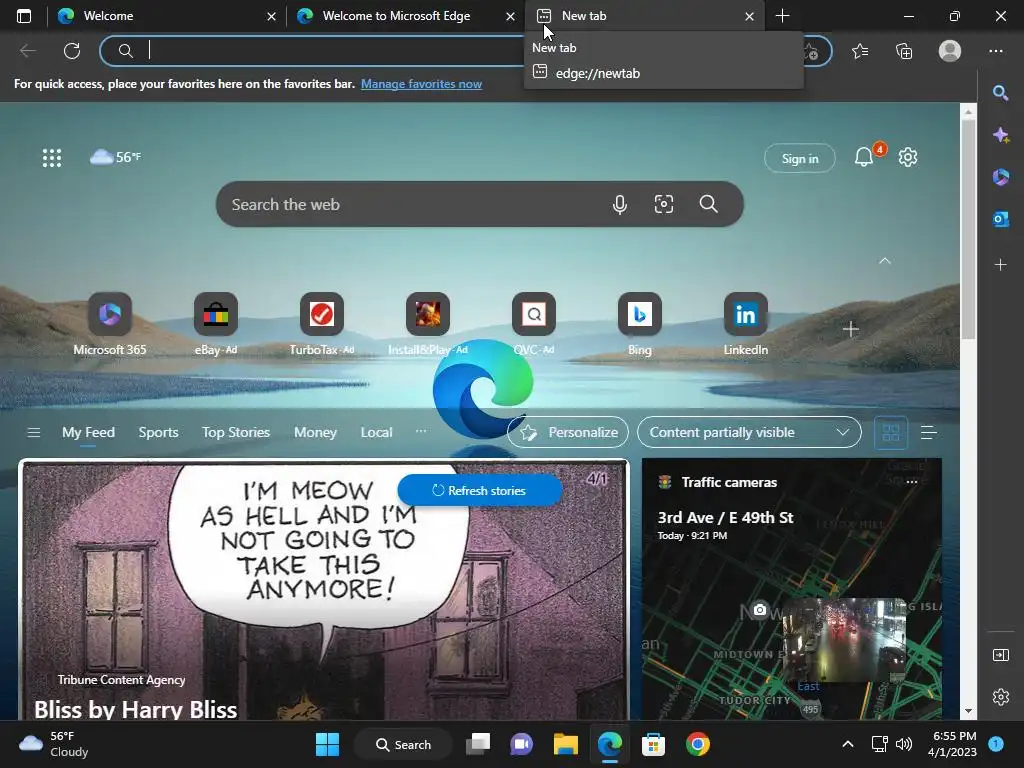Open the TurboTax quick link tile
Viewport: 1024px width, 768px height.
321,324
